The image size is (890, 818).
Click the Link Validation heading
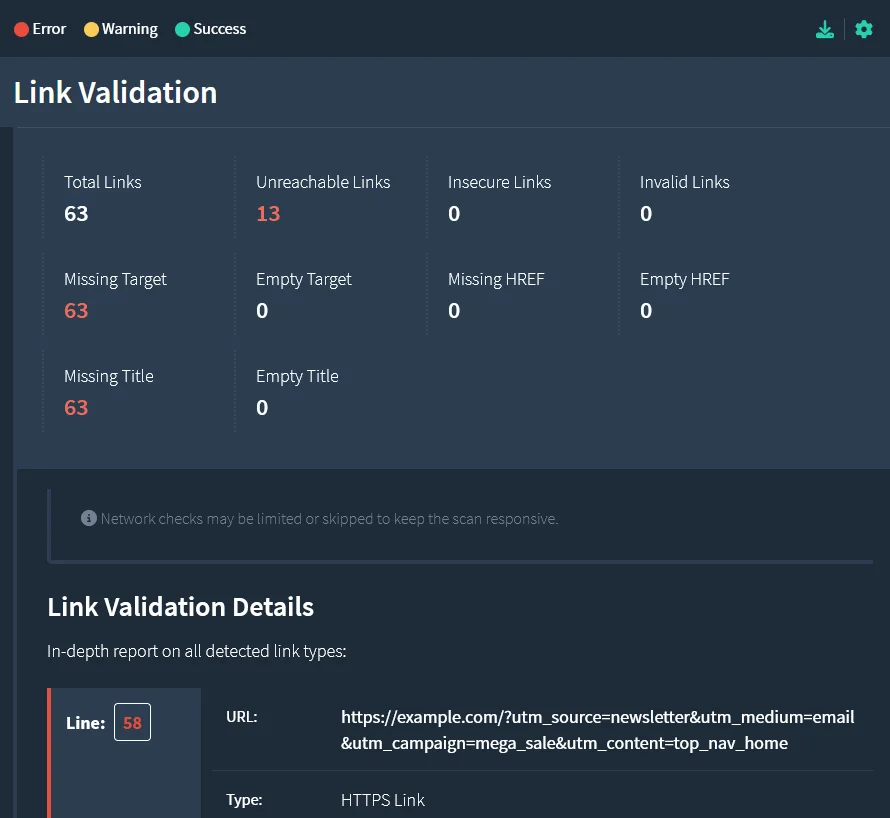115,92
